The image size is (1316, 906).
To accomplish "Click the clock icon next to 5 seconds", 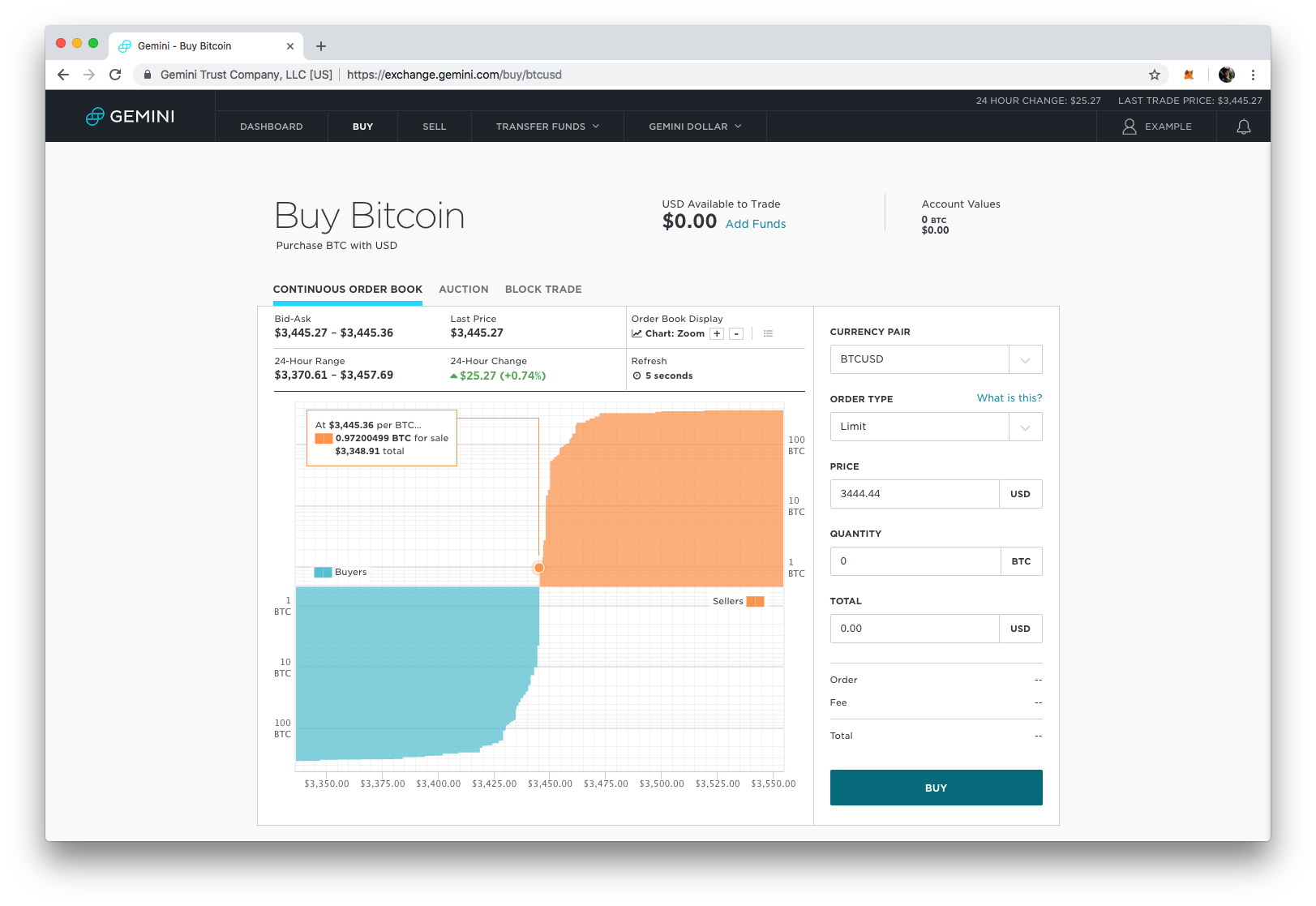I will [x=637, y=376].
